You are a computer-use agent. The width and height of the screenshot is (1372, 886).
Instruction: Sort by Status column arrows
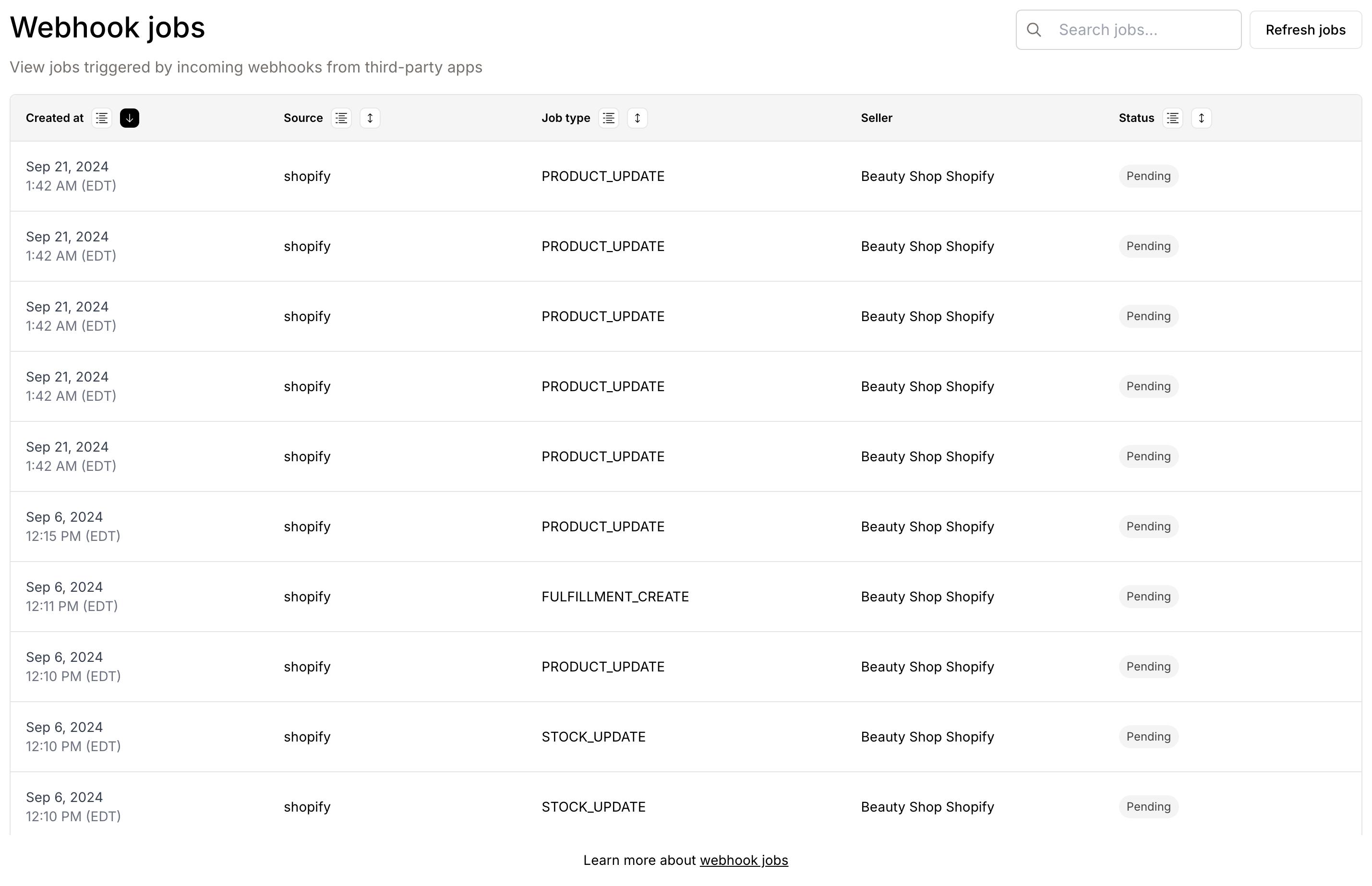tap(1201, 118)
